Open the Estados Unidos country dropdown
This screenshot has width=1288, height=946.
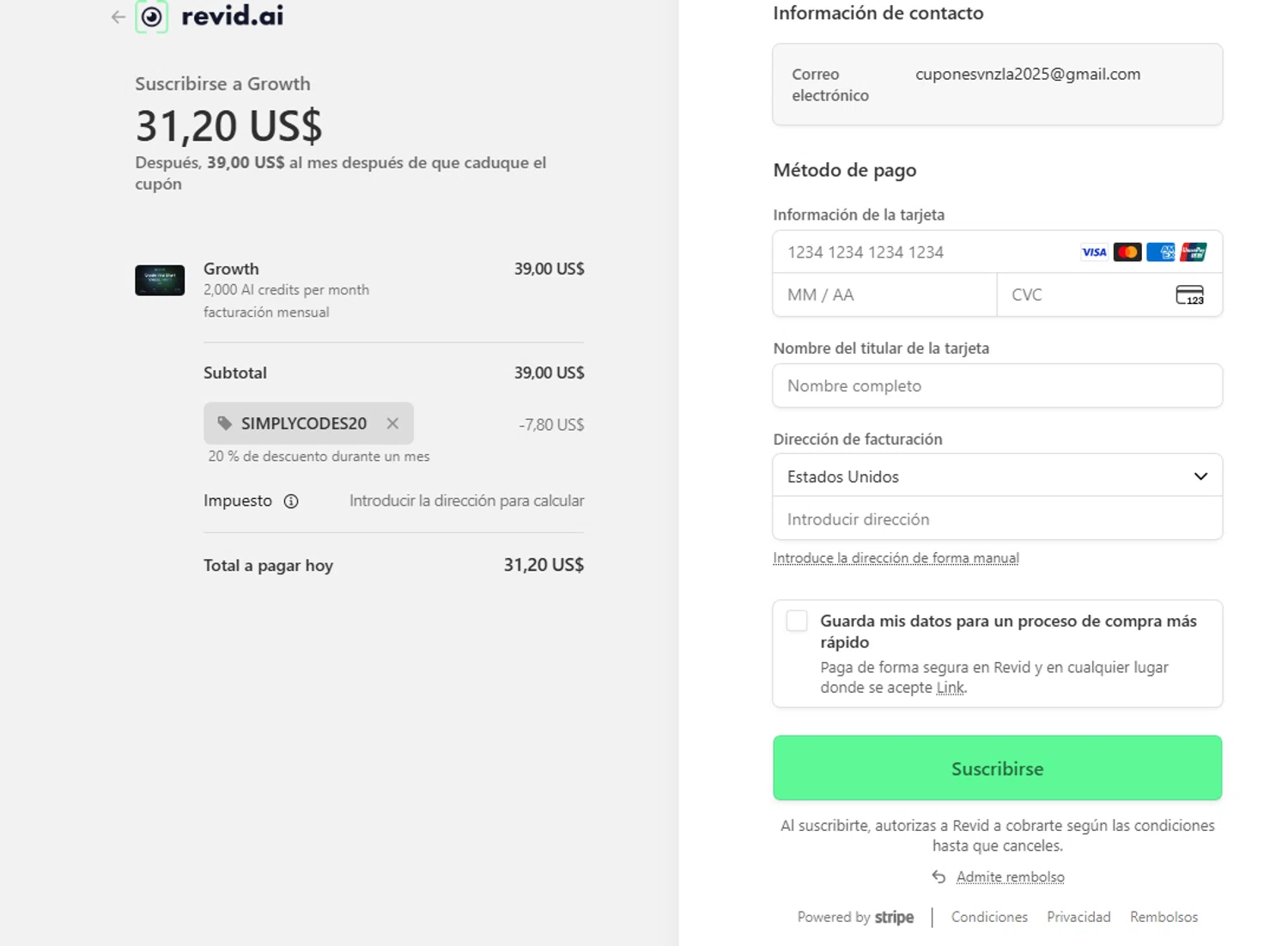[x=998, y=476]
